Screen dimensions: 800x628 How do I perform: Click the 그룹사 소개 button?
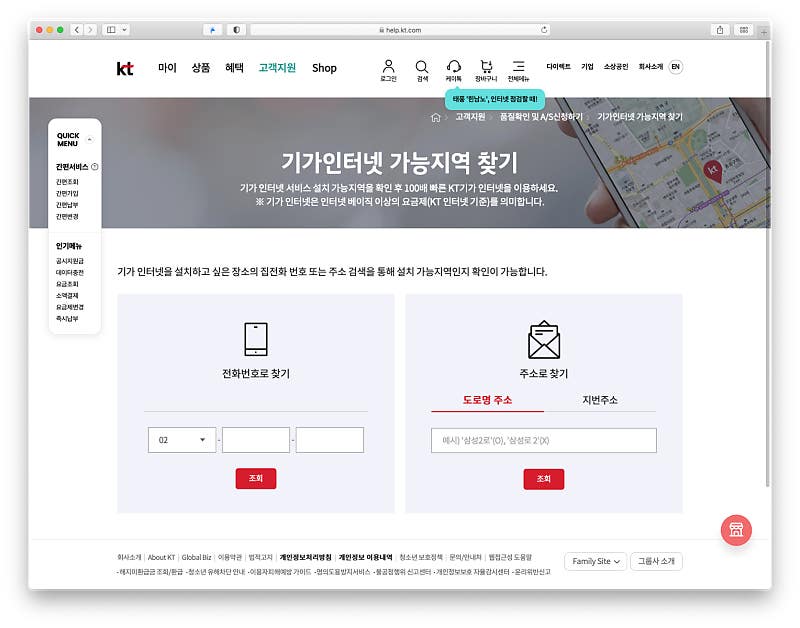(x=656, y=561)
